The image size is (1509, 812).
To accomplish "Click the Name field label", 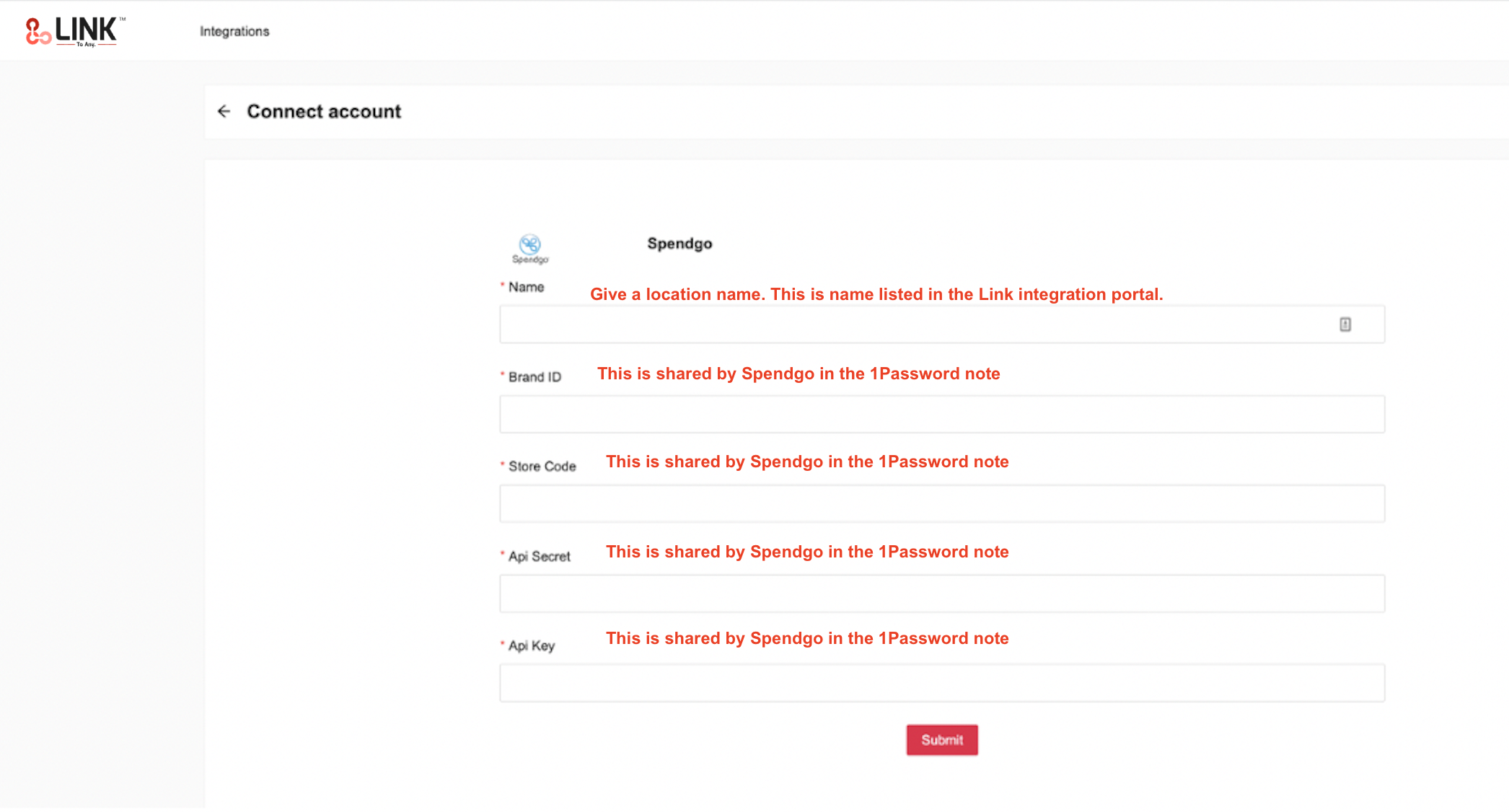I will coord(526,287).
